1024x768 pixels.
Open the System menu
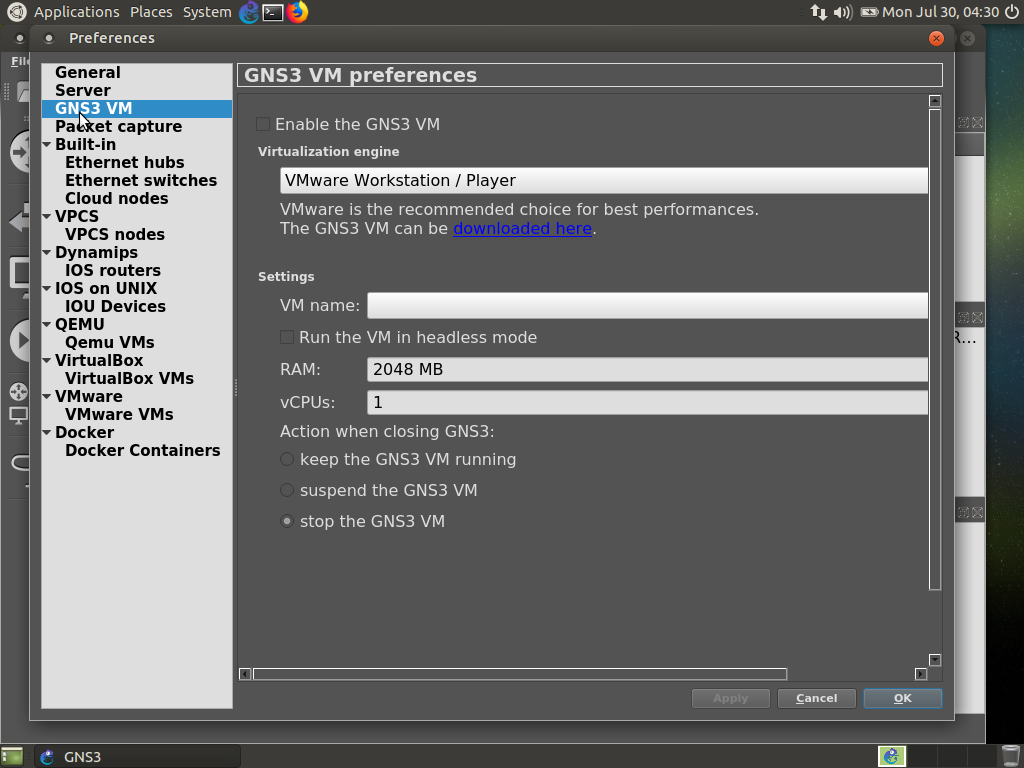coord(207,12)
